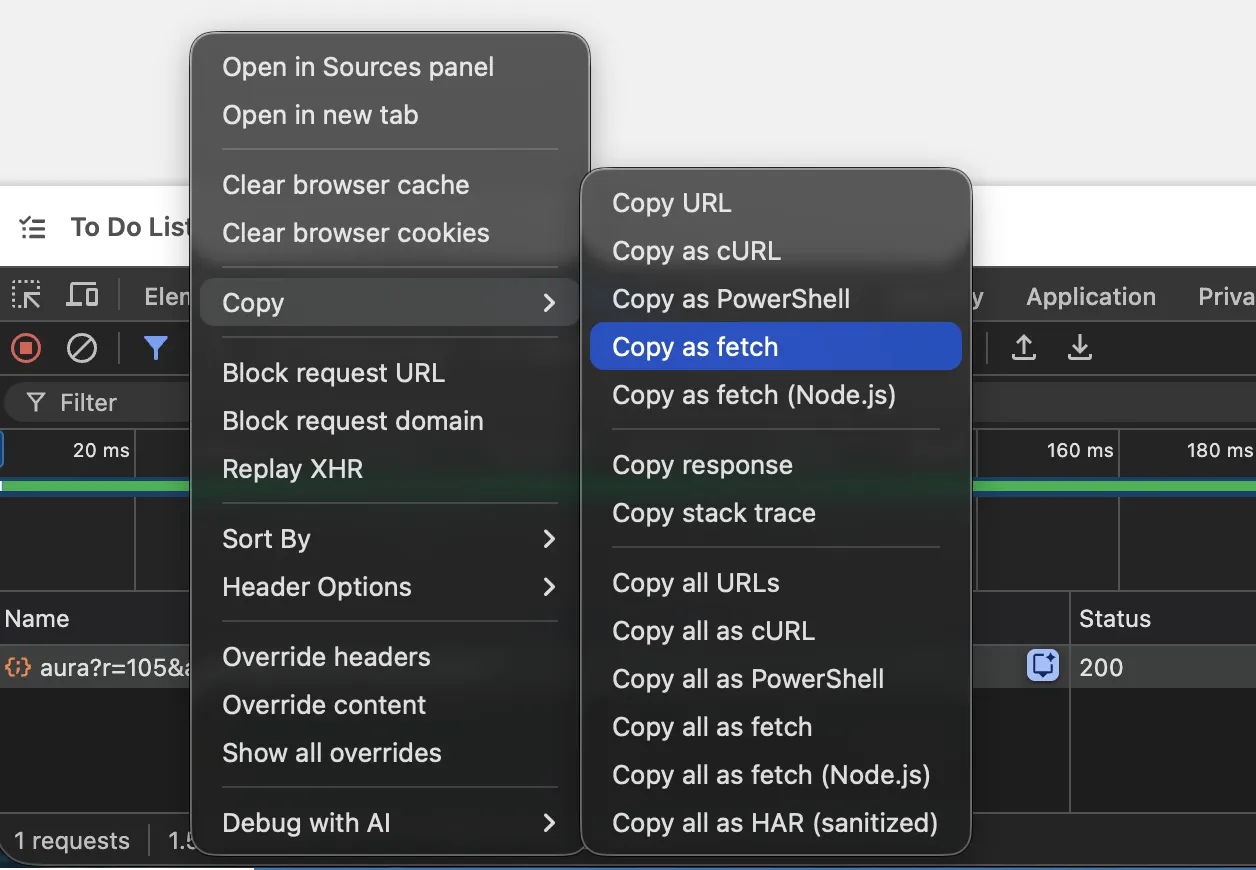Click Clear browser cache
The height and width of the screenshot is (870, 1256).
pos(345,185)
